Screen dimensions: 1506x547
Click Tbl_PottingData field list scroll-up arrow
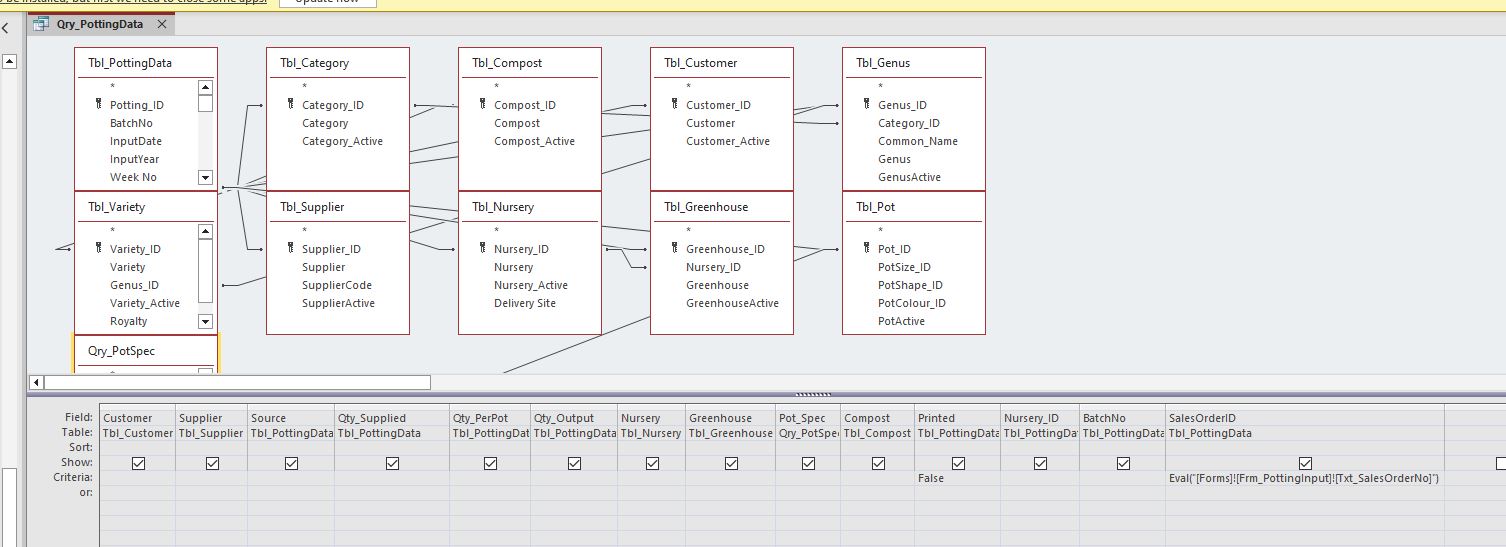tap(205, 87)
